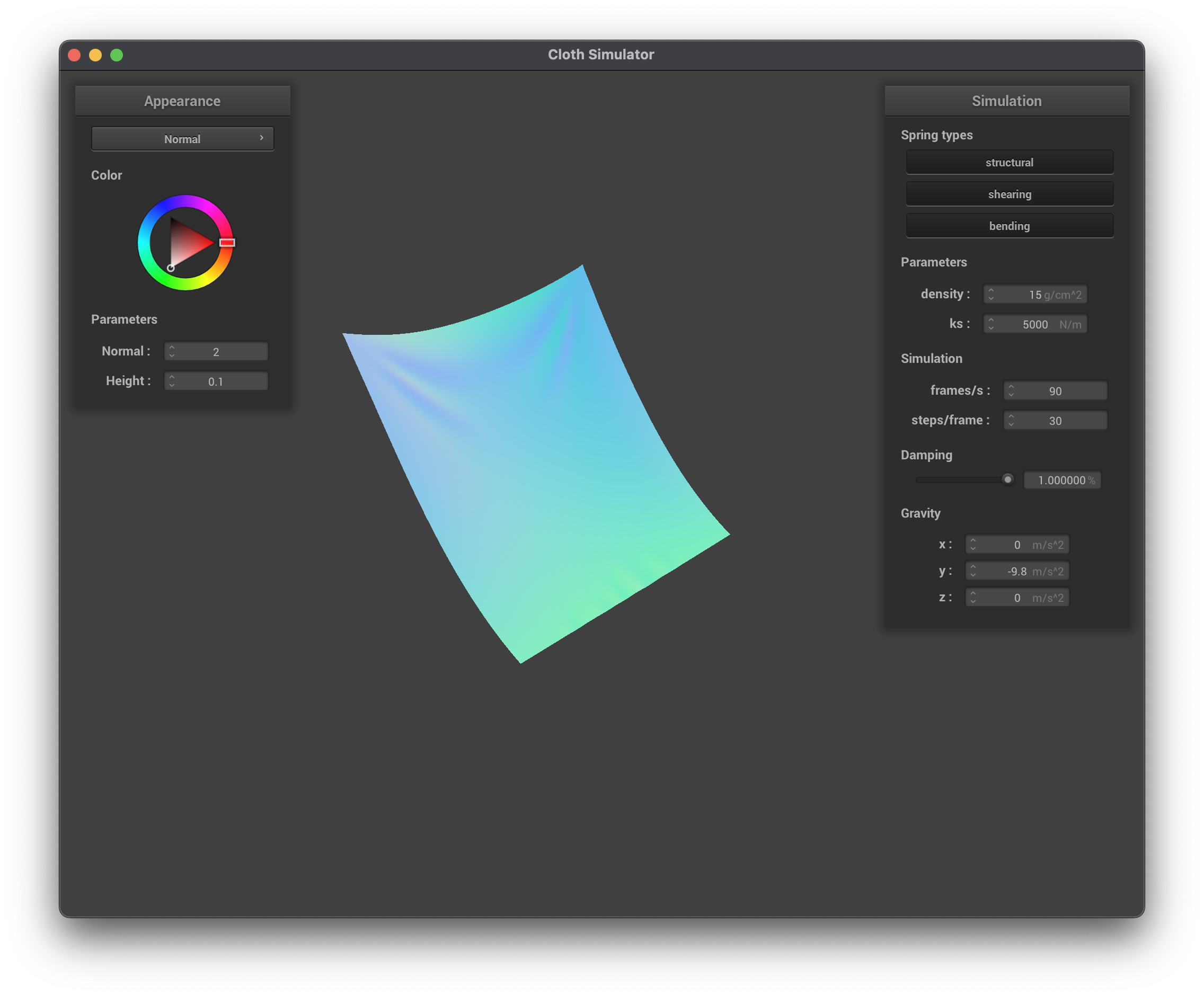Toggle the structural spring type button
Image resolution: width=1204 pixels, height=996 pixels.
1009,162
